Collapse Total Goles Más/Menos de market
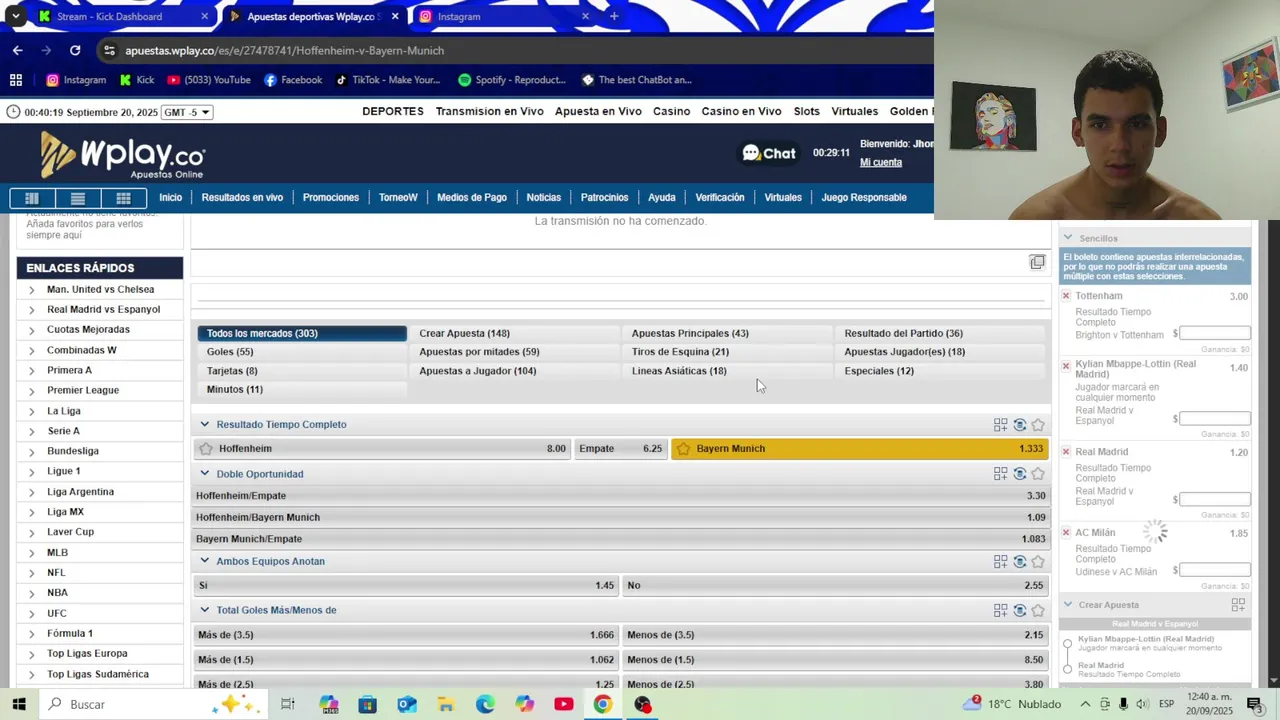The width and height of the screenshot is (1280, 720). [x=205, y=610]
